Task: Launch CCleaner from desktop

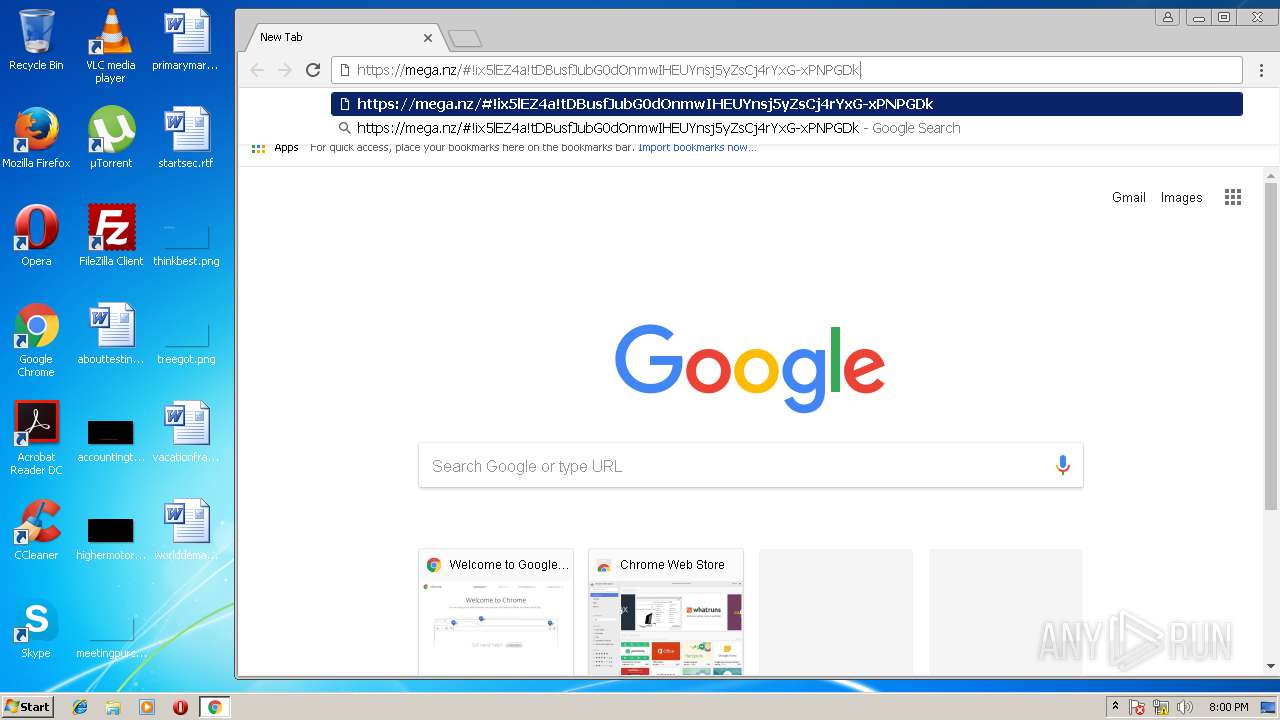Action: (36, 530)
